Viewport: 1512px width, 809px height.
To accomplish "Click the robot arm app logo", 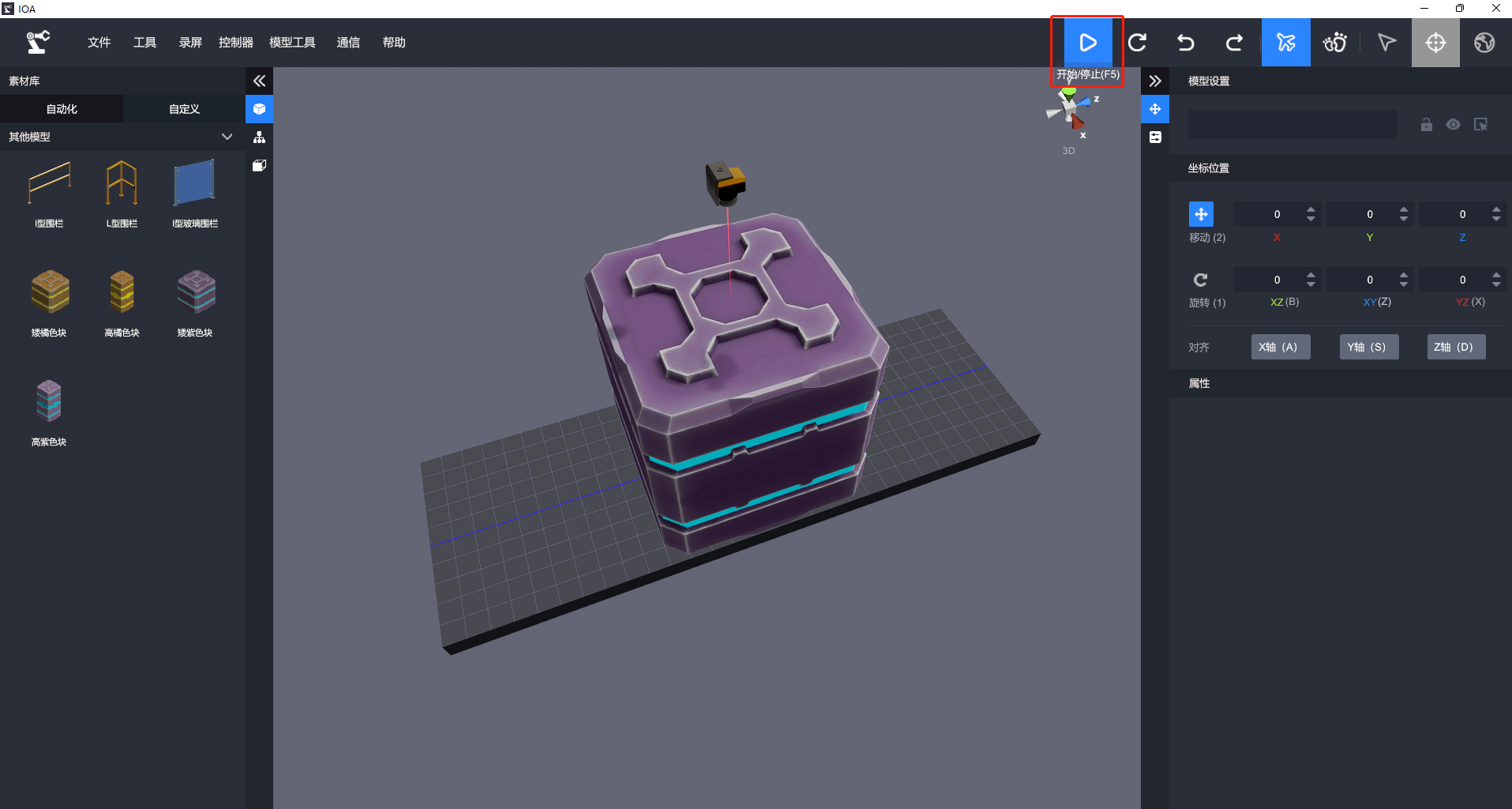I will [37, 42].
